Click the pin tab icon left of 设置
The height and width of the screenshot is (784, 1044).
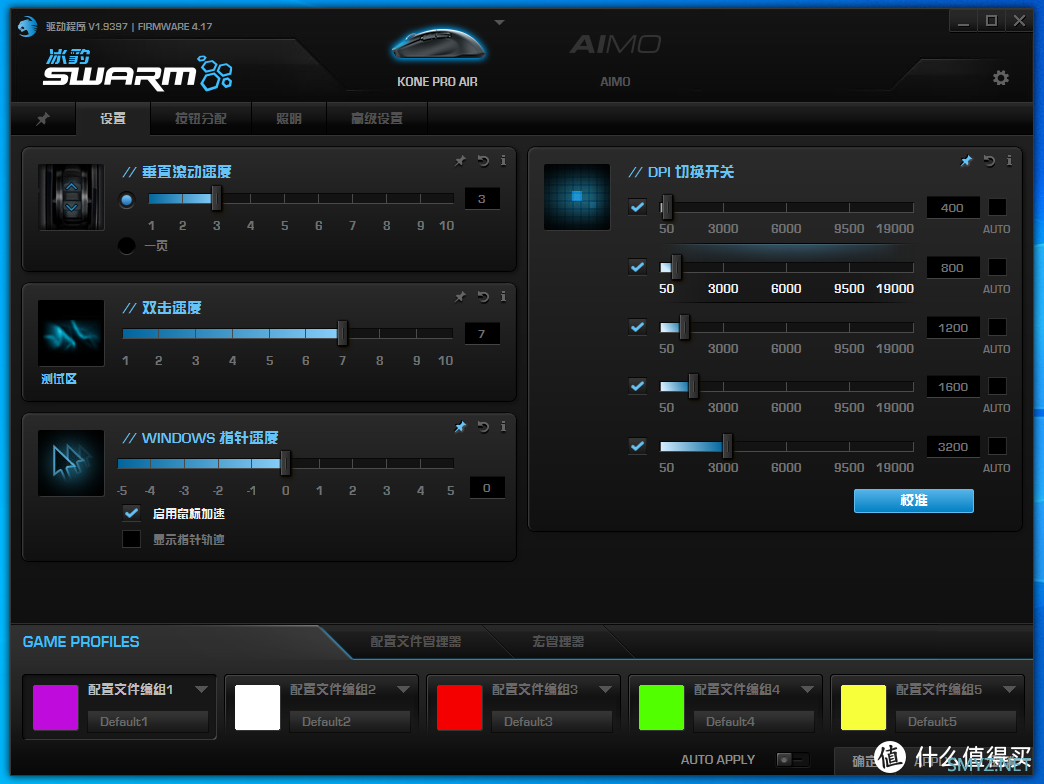[43, 119]
